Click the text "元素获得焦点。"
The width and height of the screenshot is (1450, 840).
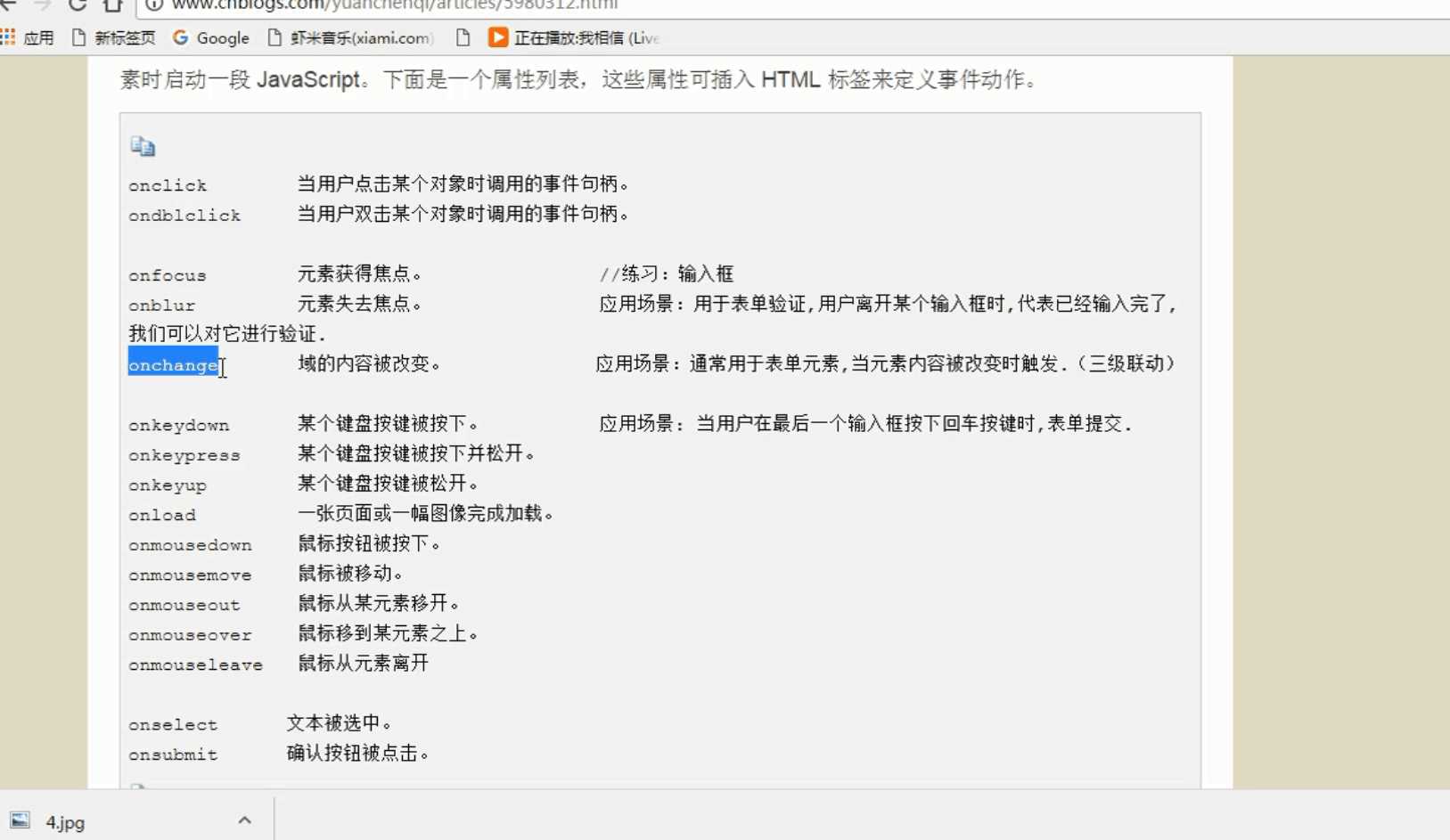pyautogui.click(x=361, y=273)
